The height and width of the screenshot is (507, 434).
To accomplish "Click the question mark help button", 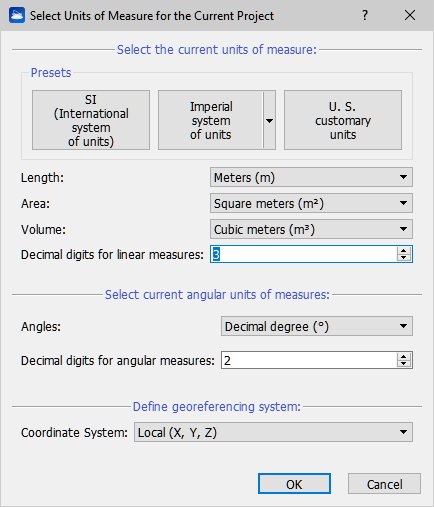I will click(x=365, y=15).
